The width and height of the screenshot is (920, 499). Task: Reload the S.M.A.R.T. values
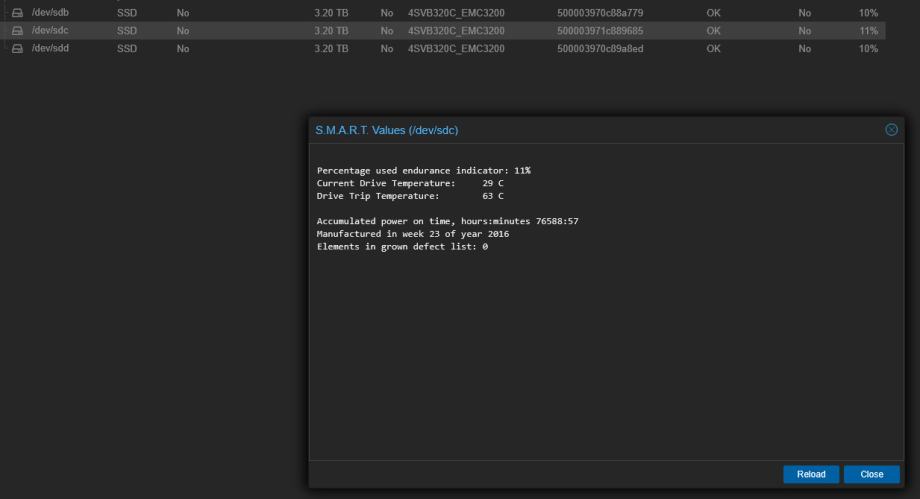811,474
